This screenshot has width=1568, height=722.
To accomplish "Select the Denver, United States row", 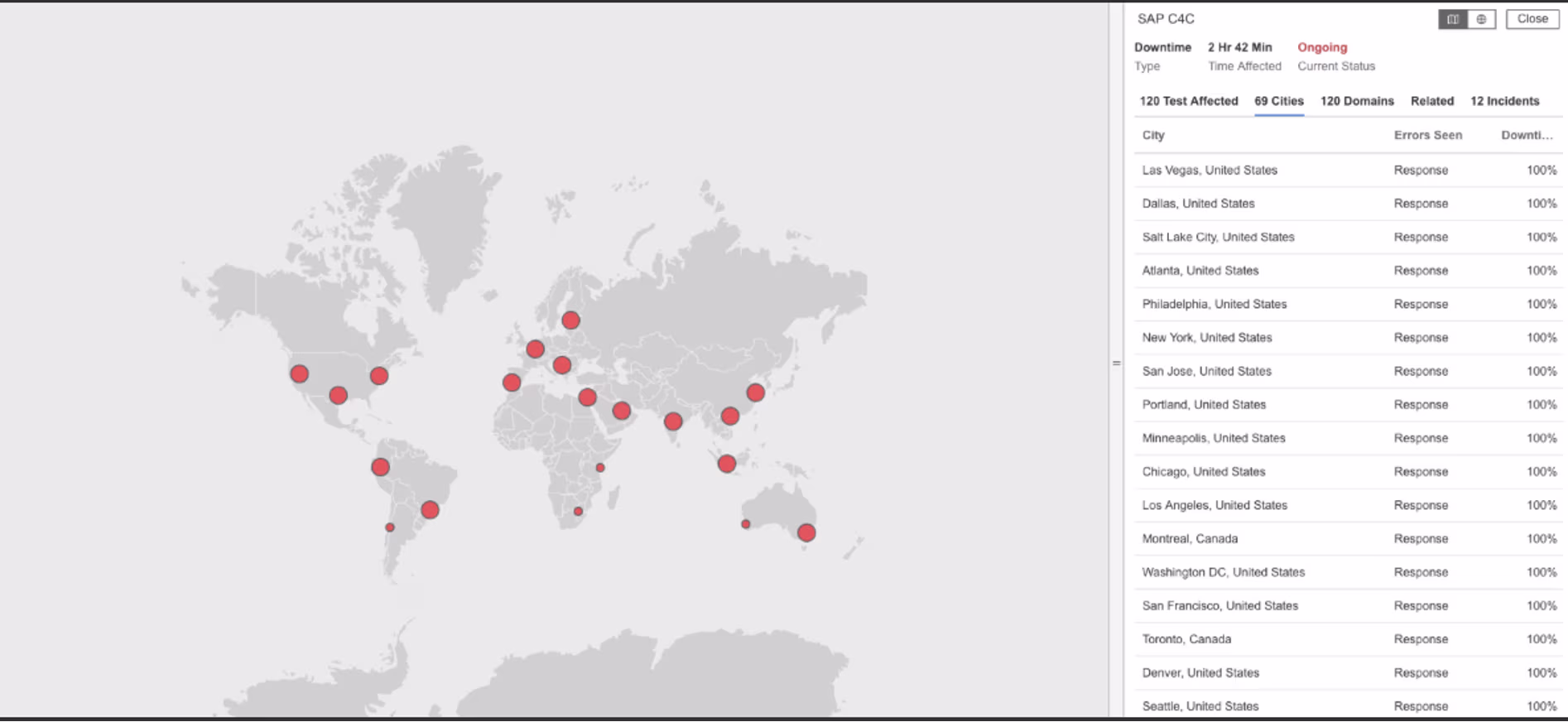I will tap(1348, 673).
